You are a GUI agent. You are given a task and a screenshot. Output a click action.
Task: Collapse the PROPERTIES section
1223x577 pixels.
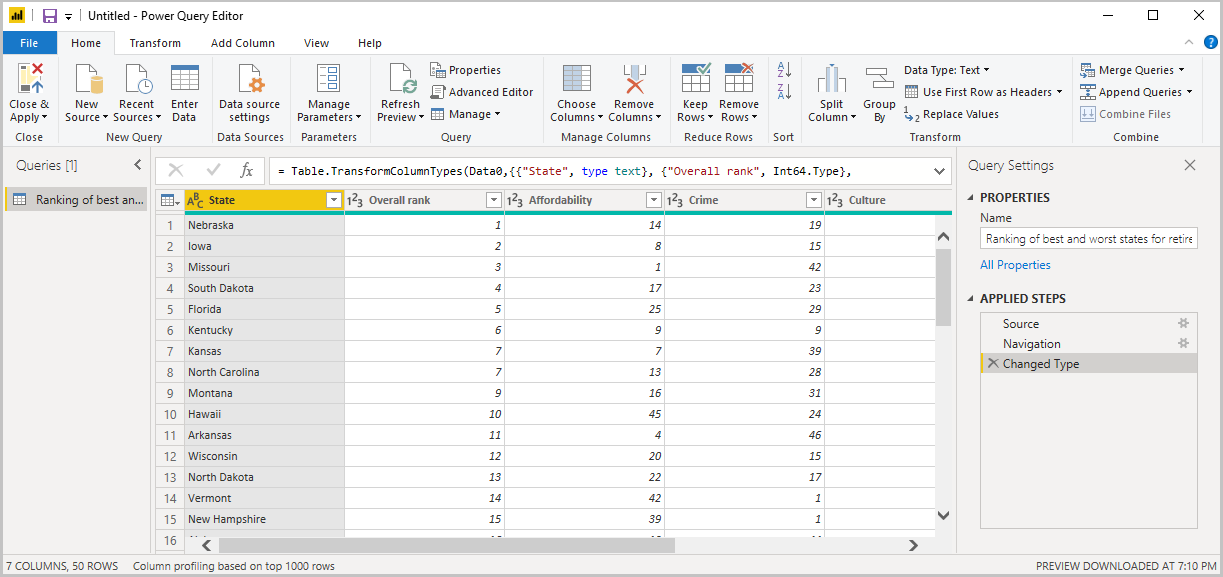(x=972, y=197)
